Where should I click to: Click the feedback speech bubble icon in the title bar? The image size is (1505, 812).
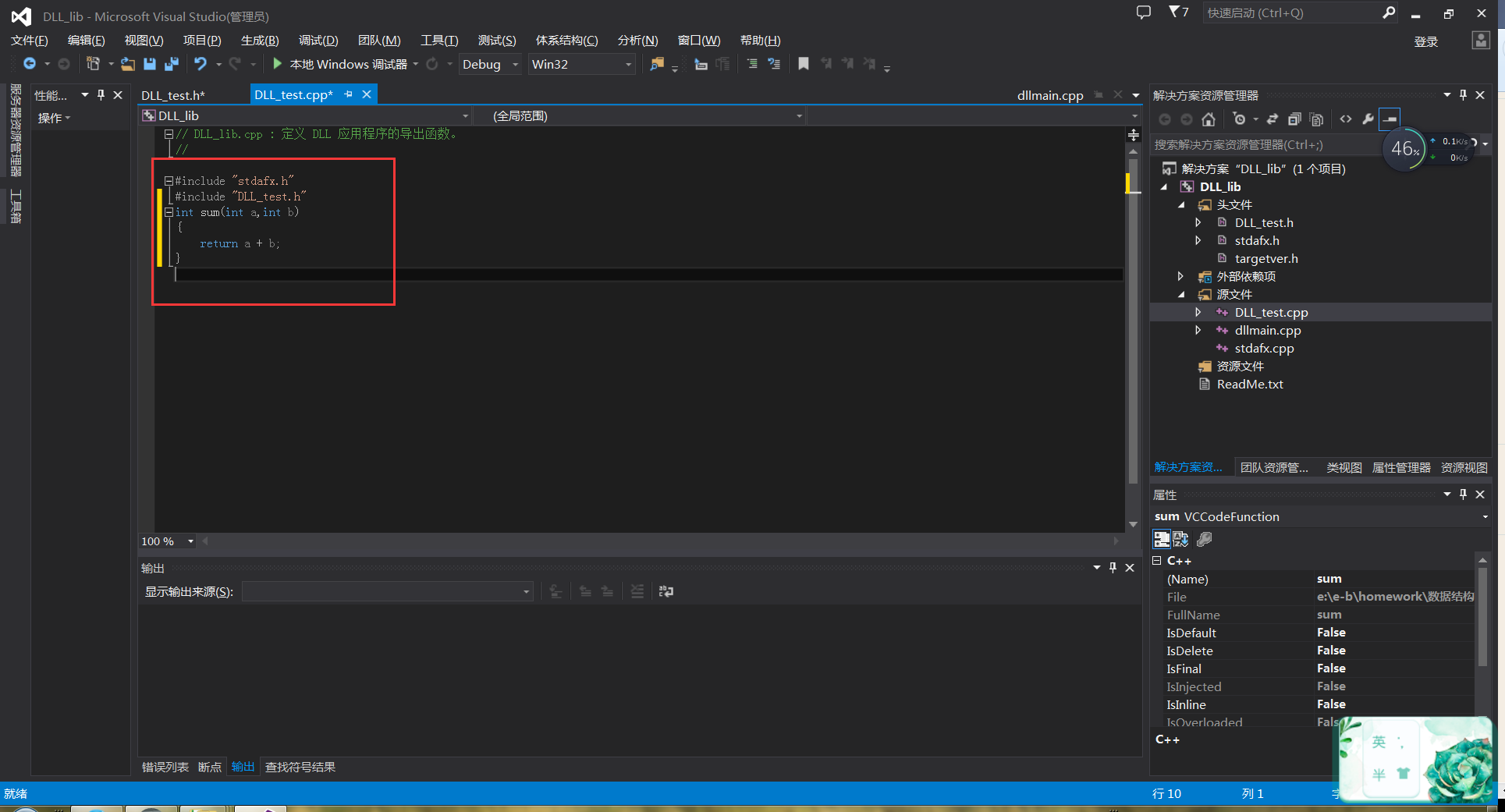point(1144,12)
